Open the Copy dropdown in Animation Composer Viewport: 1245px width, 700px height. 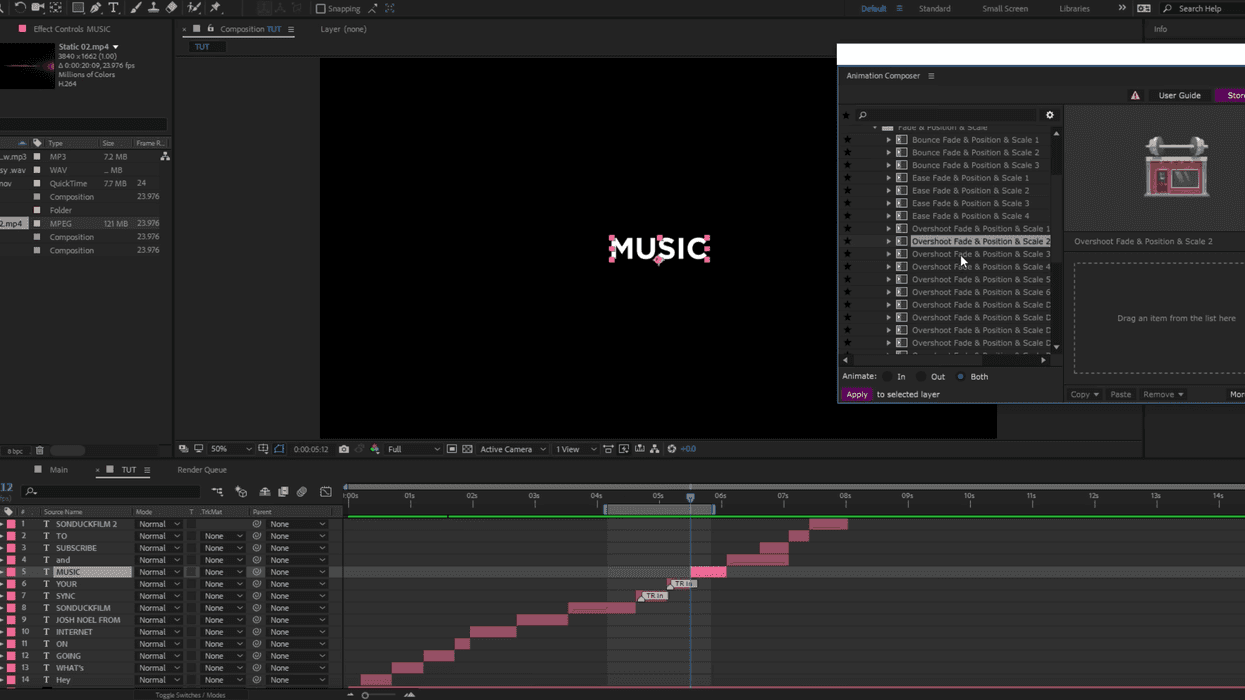click(x=1084, y=394)
